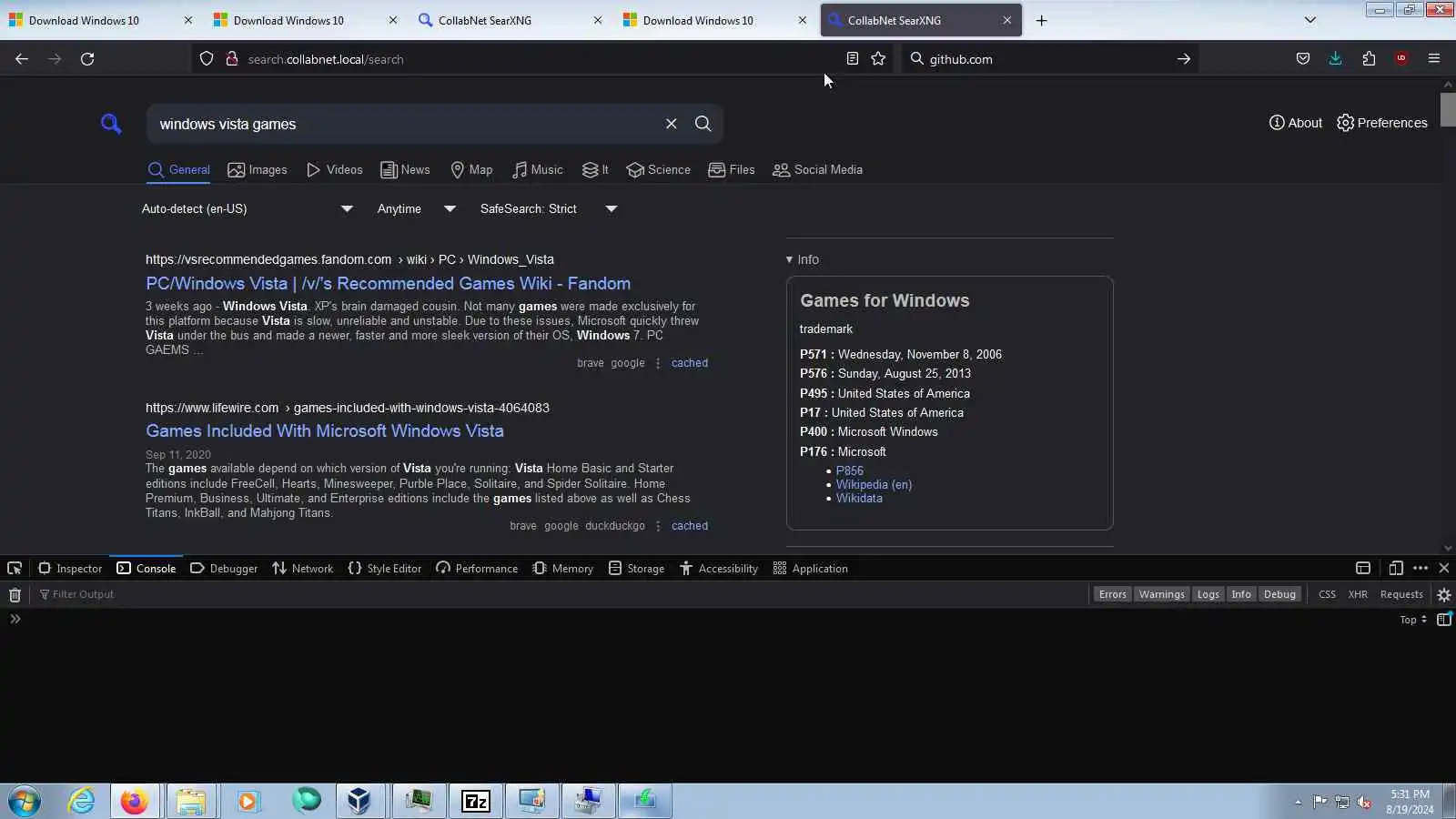Select the Top frame context dropdown

pyautogui.click(x=1413, y=620)
